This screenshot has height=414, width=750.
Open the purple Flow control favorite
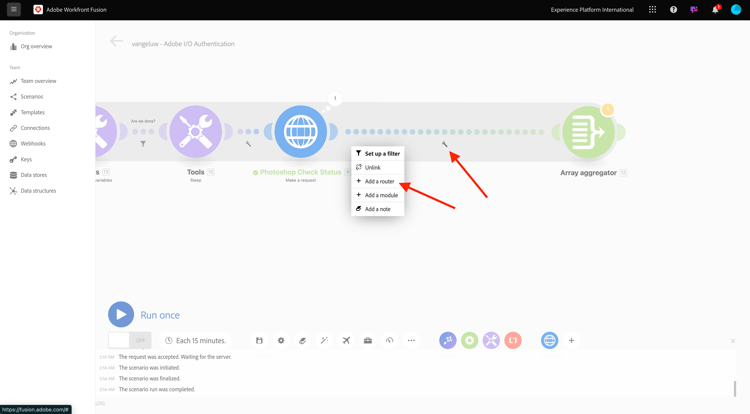[448, 340]
